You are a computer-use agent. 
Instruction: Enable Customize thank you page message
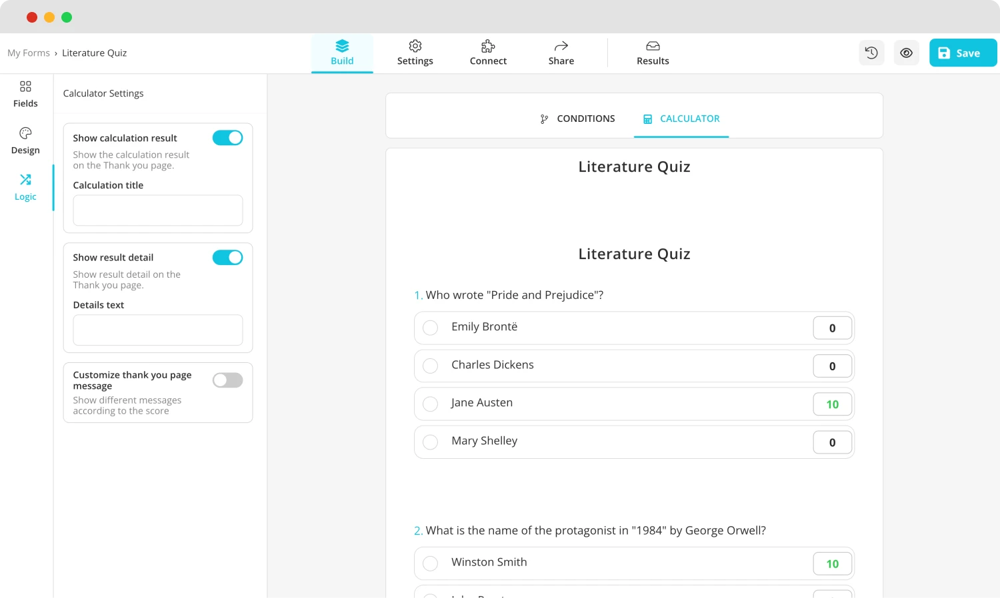[x=228, y=380]
